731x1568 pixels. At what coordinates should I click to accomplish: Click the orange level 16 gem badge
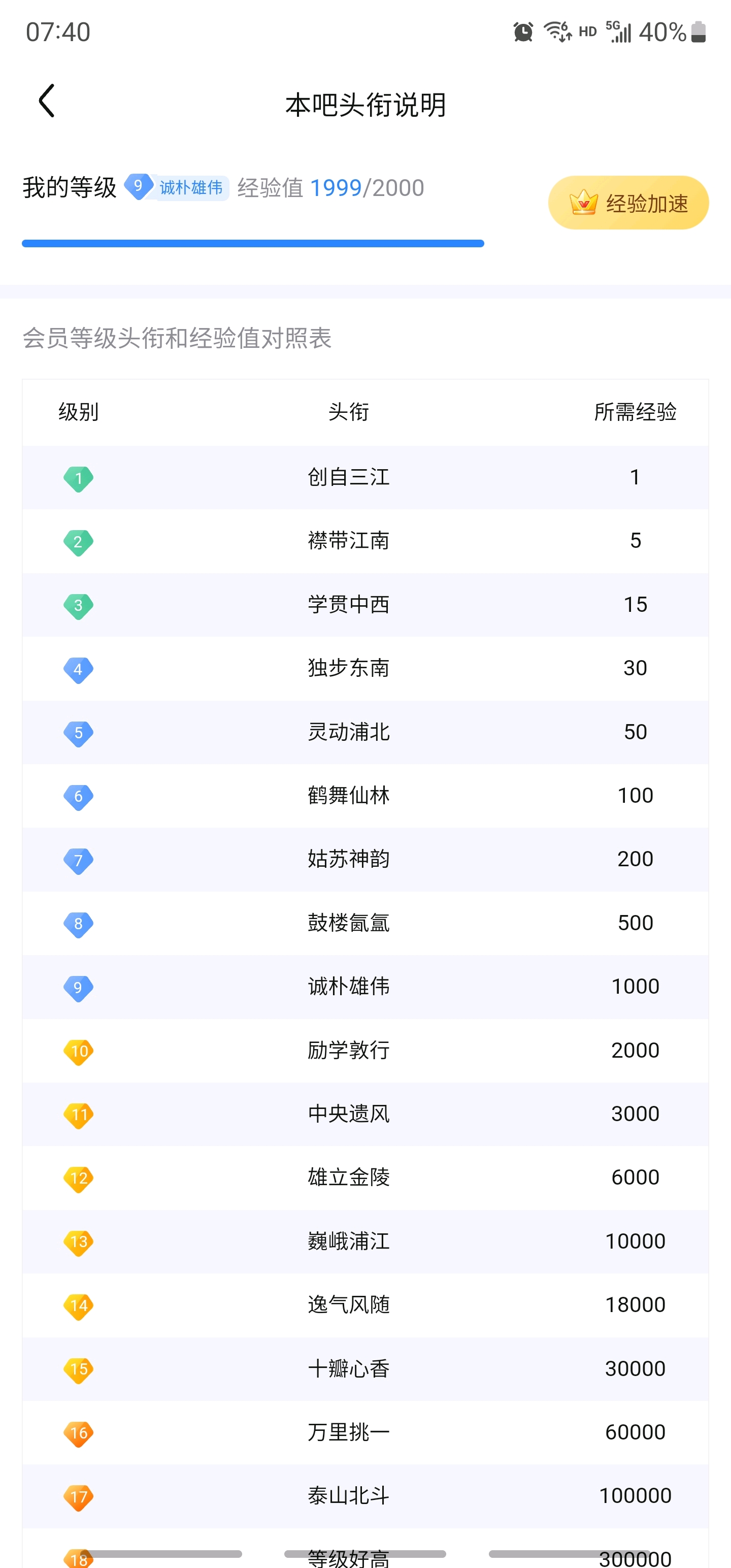click(79, 1433)
